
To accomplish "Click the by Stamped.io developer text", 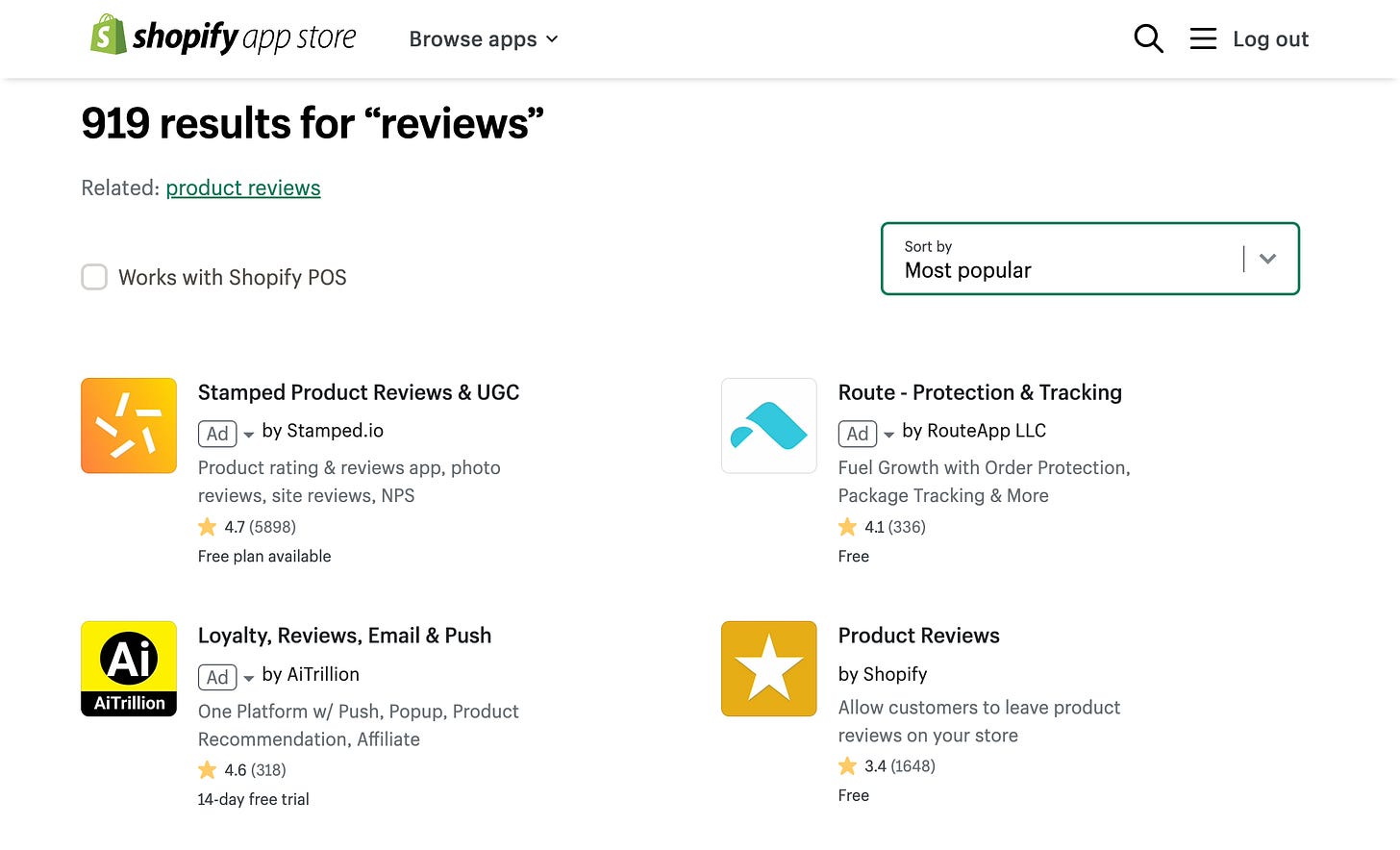I will [x=323, y=431].
